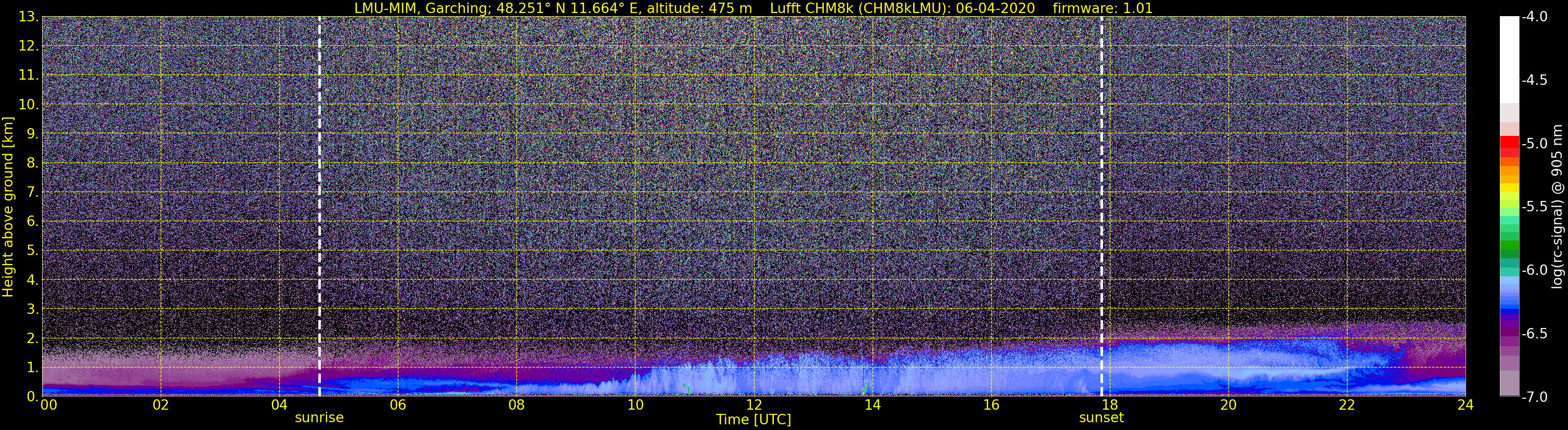Click the plot title text 'LMU-MIM, Garching'
The height and width of the screenshot is (430, 1568).
422,8
